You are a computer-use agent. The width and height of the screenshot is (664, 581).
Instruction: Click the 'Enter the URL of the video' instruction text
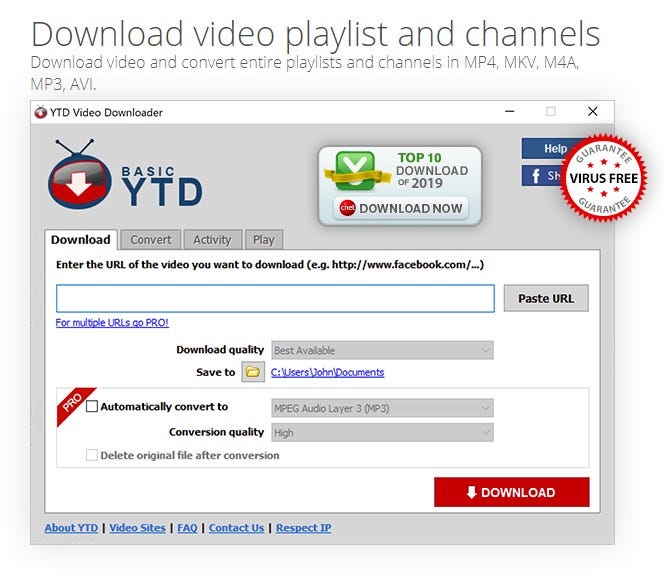coord(270,265)
